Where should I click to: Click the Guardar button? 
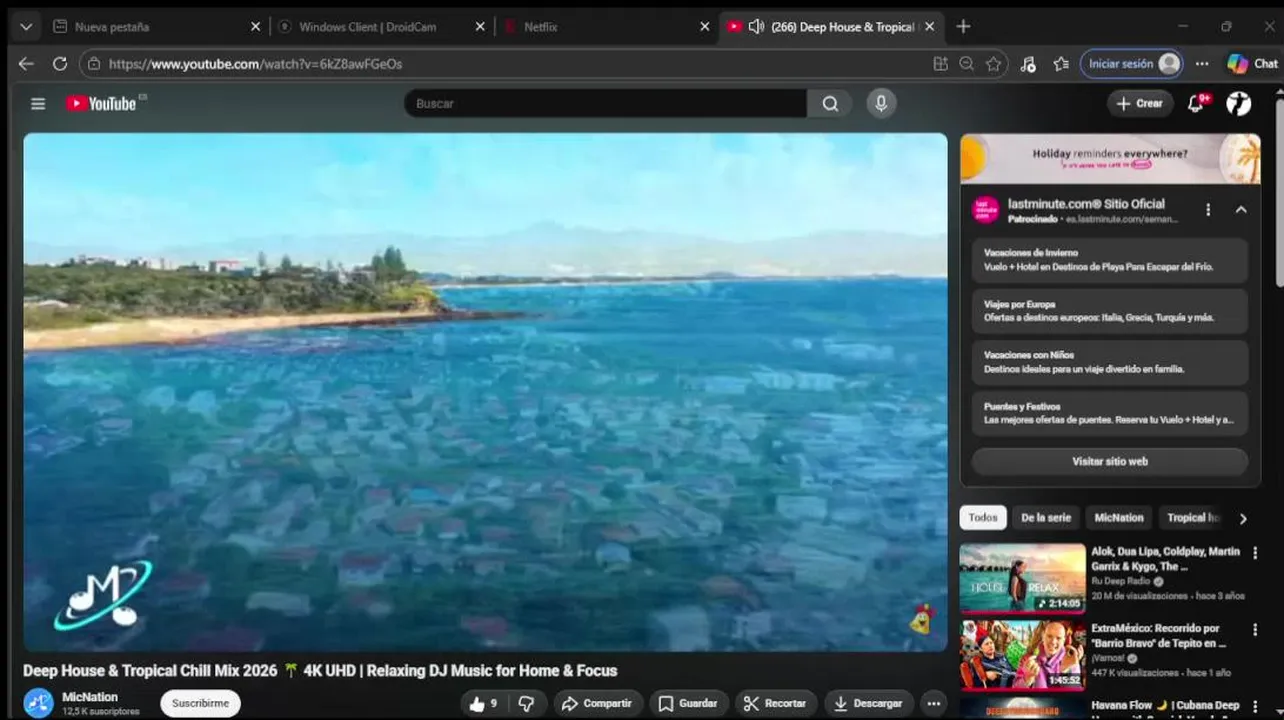pyautogui.click(x=688, y=704)
